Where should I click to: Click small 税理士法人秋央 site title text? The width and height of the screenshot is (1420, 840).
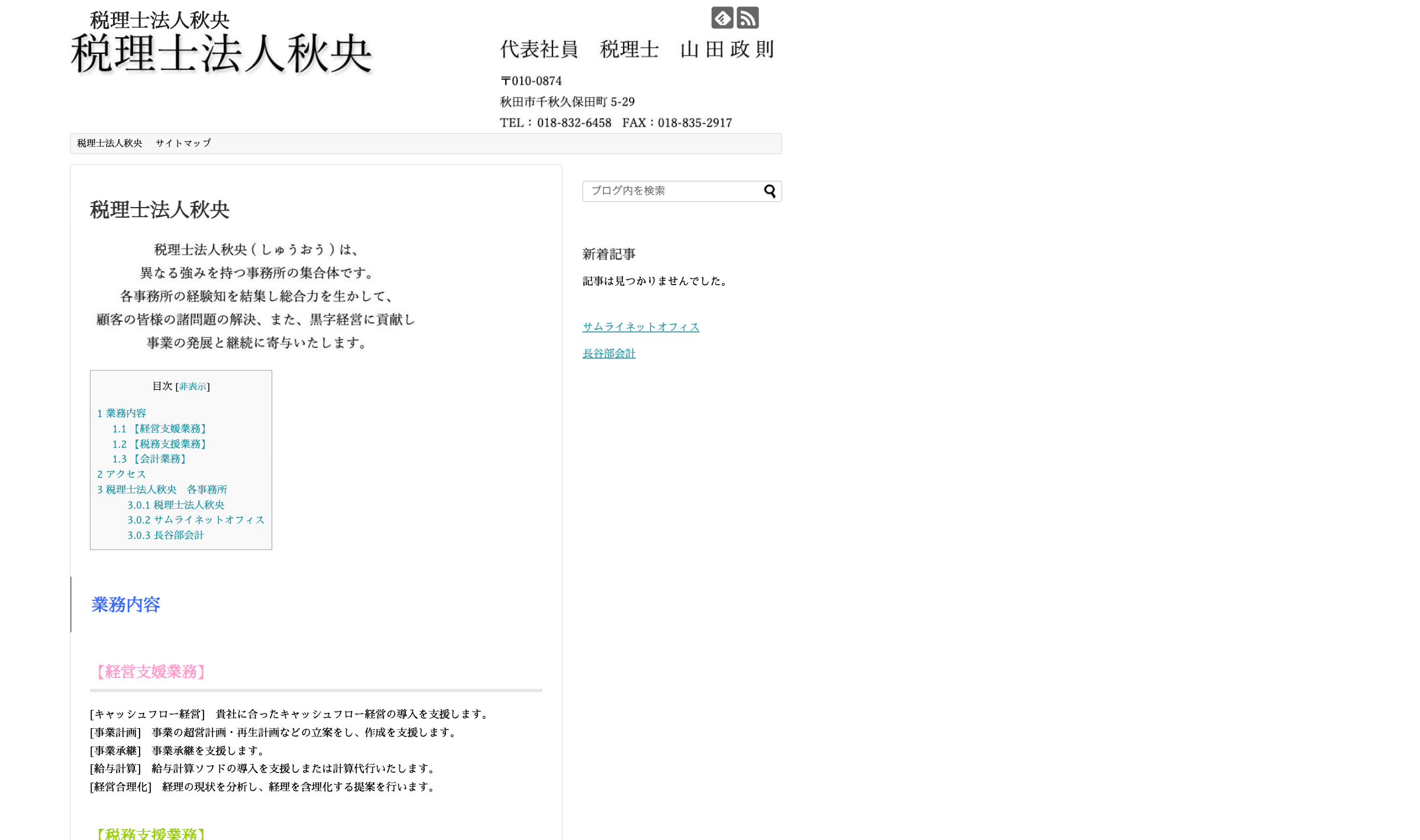click(159, 20)
